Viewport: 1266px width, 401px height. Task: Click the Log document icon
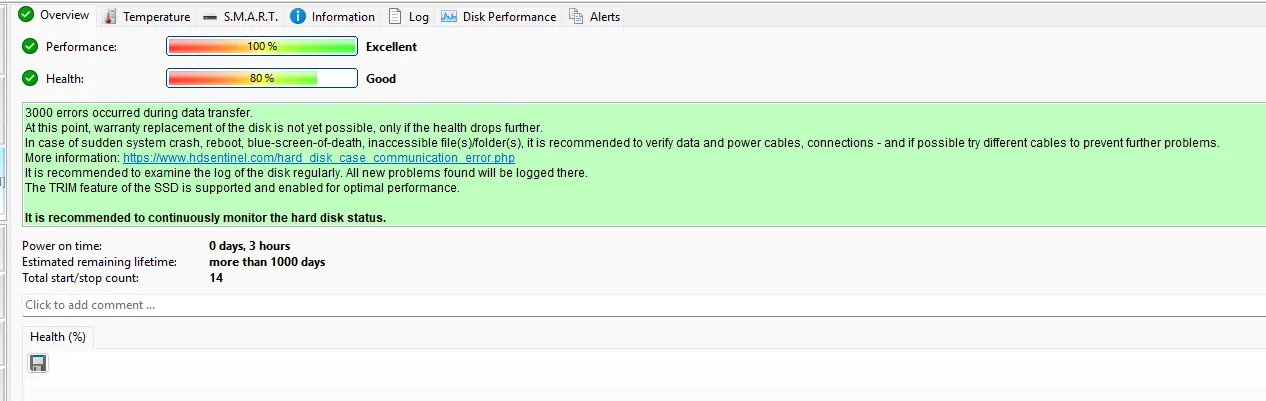[396, 16]
